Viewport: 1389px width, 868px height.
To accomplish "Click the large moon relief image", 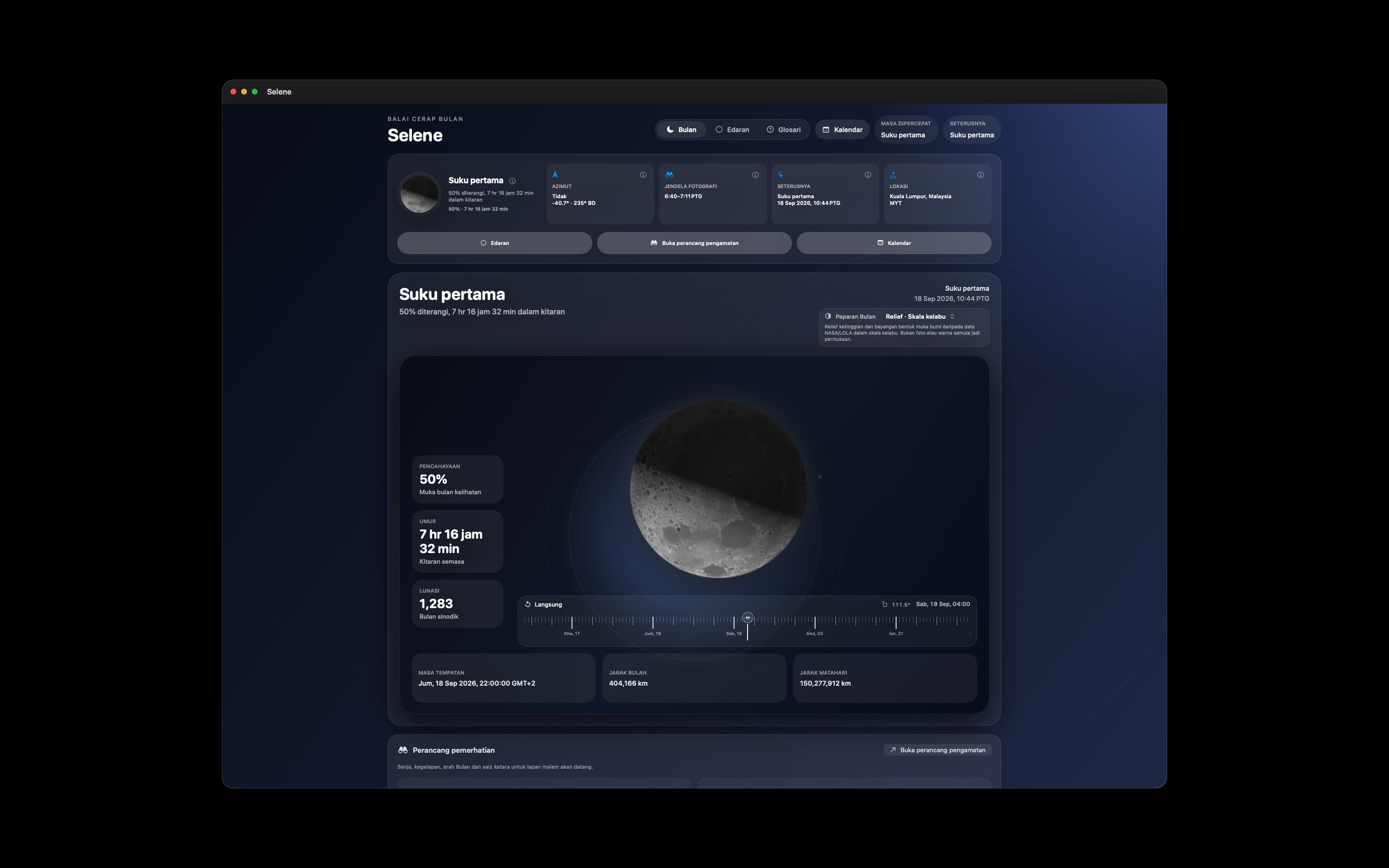I will click(x=718, y=489).
